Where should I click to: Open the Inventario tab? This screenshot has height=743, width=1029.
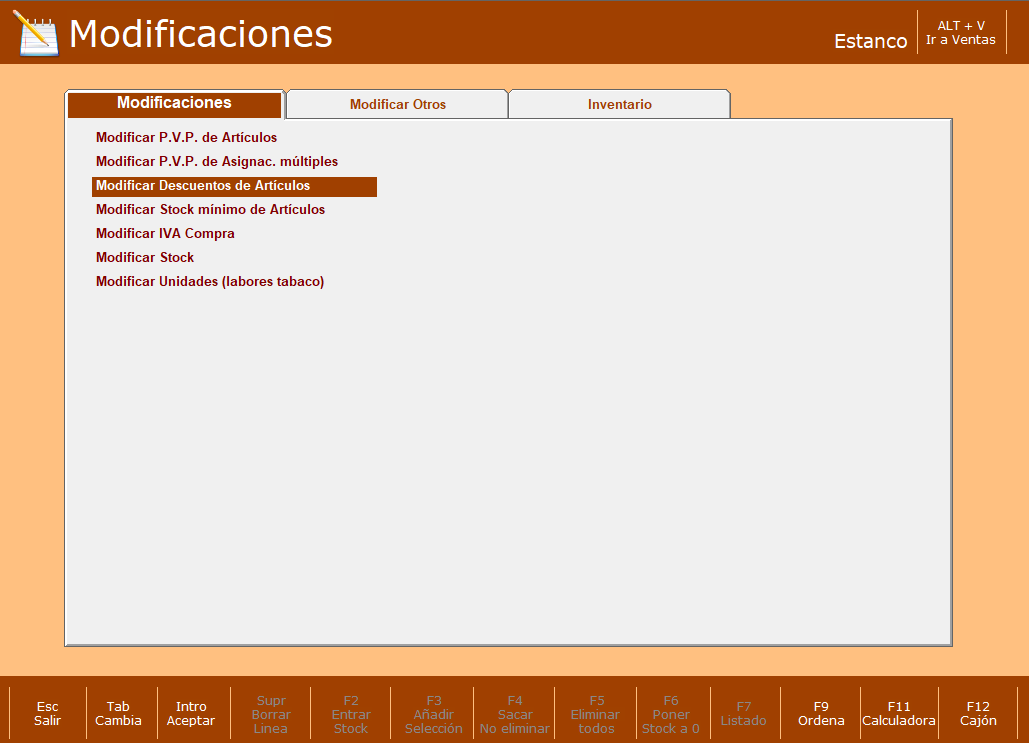(x=620, y=104)
